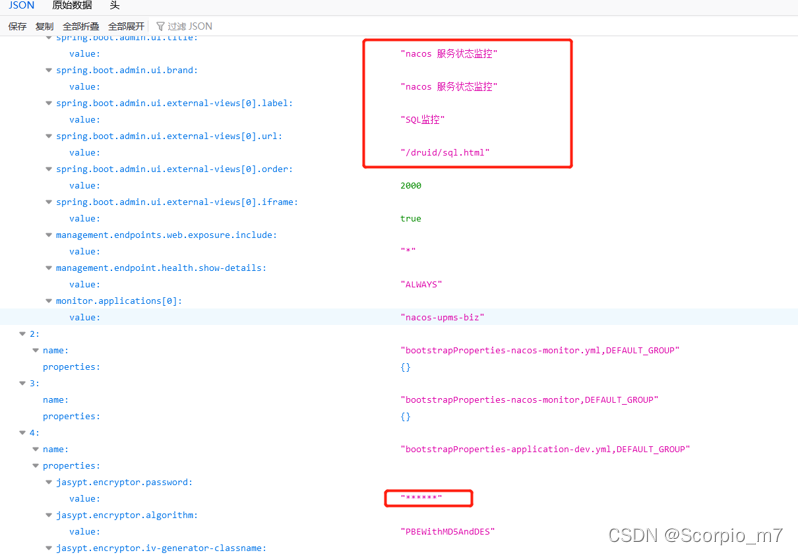Switch to the JSON tab

pos(21,6)
